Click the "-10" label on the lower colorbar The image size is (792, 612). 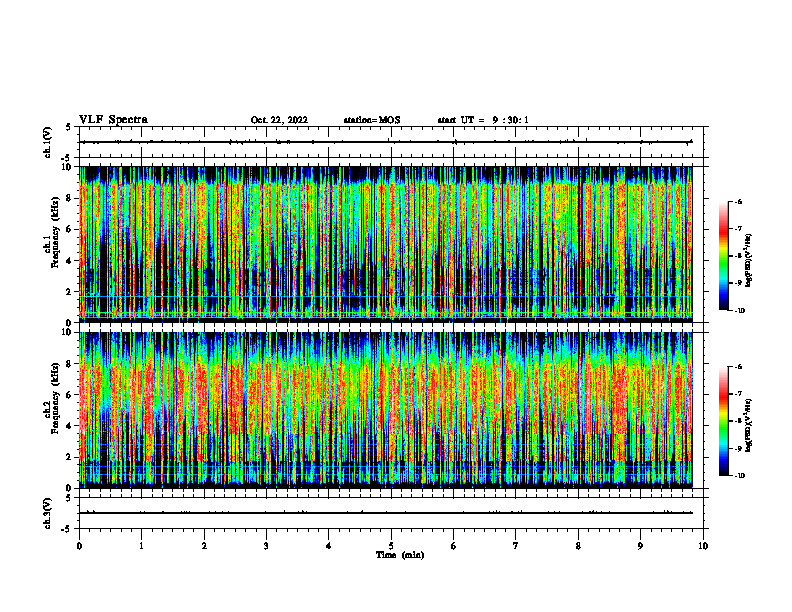tap(739, 476)
